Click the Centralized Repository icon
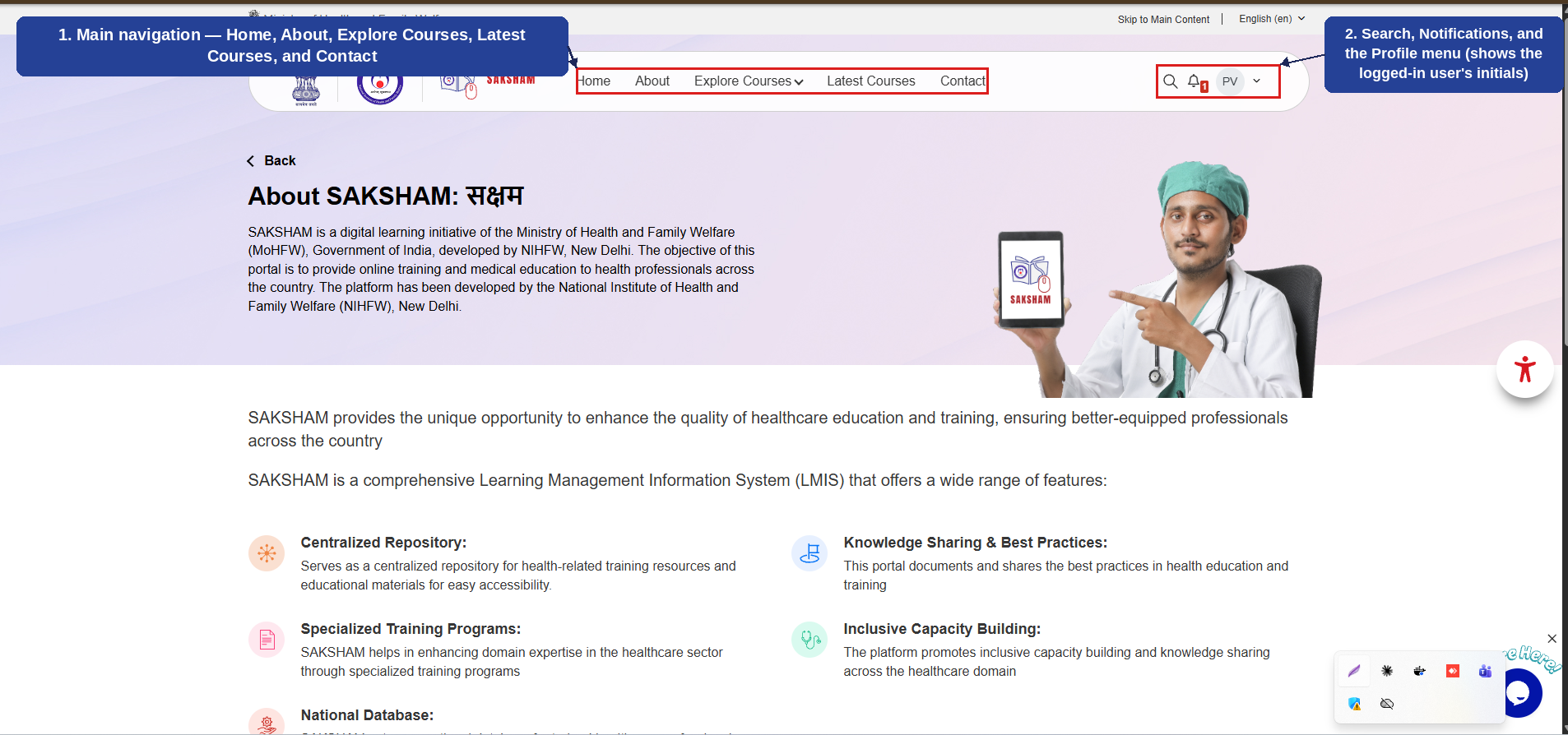1568x735 pixels. [267, 553]
